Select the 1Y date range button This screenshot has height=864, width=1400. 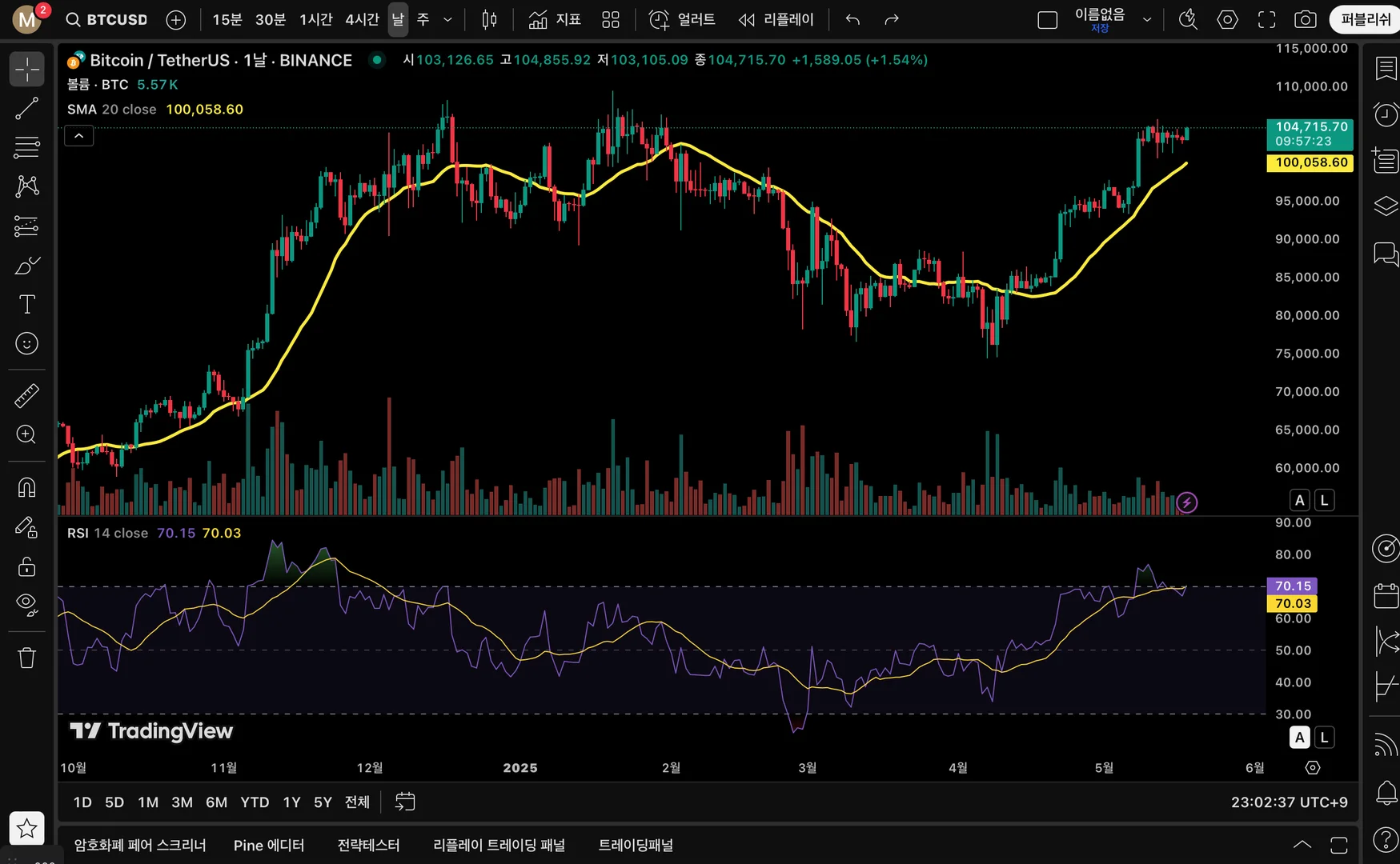[x=291, y=802]
